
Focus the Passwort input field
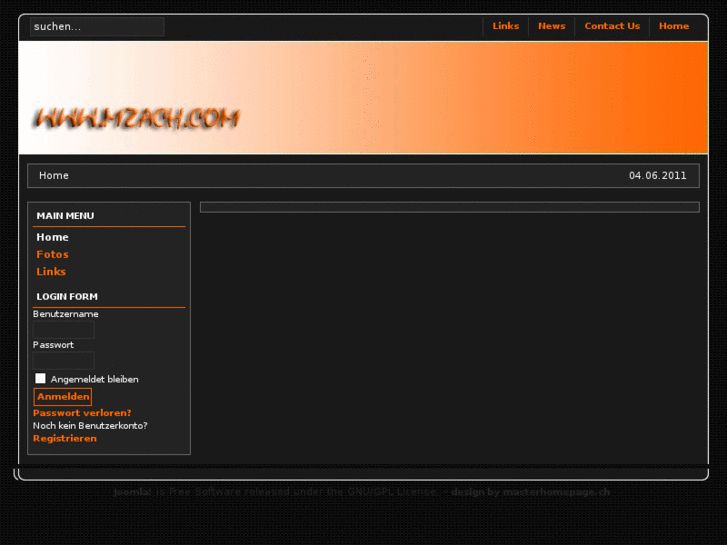coord(64,360)
